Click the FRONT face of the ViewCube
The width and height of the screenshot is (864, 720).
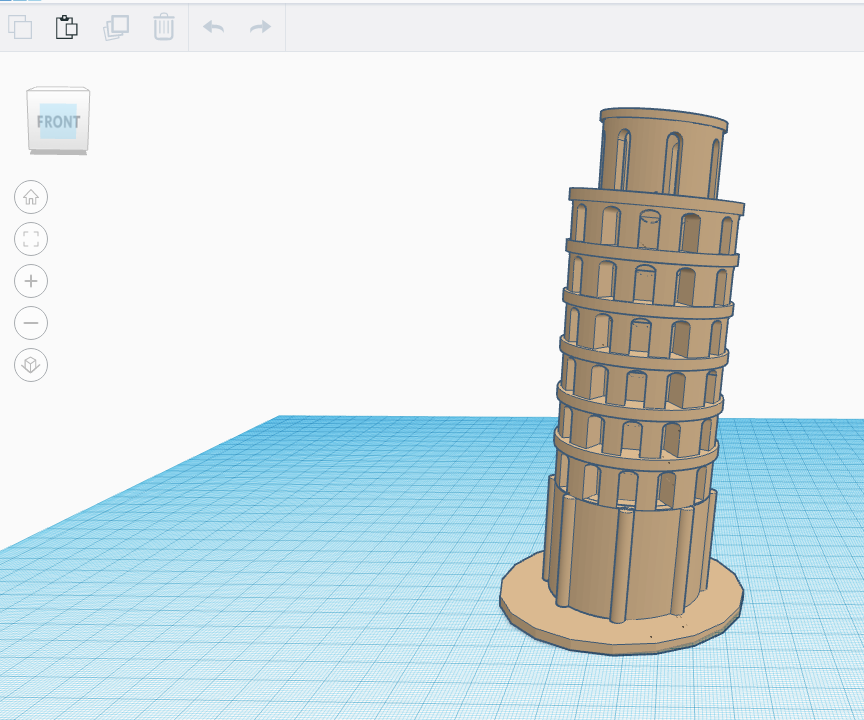click(x=57, y=120)
